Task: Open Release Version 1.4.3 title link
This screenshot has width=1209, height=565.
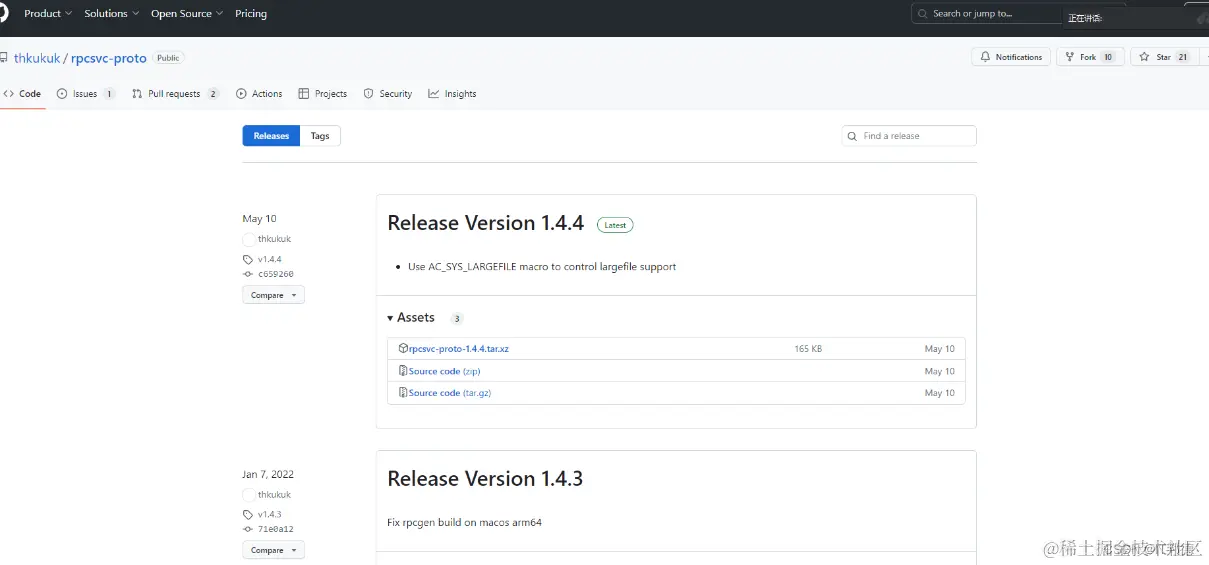Action: click(485, 479)
